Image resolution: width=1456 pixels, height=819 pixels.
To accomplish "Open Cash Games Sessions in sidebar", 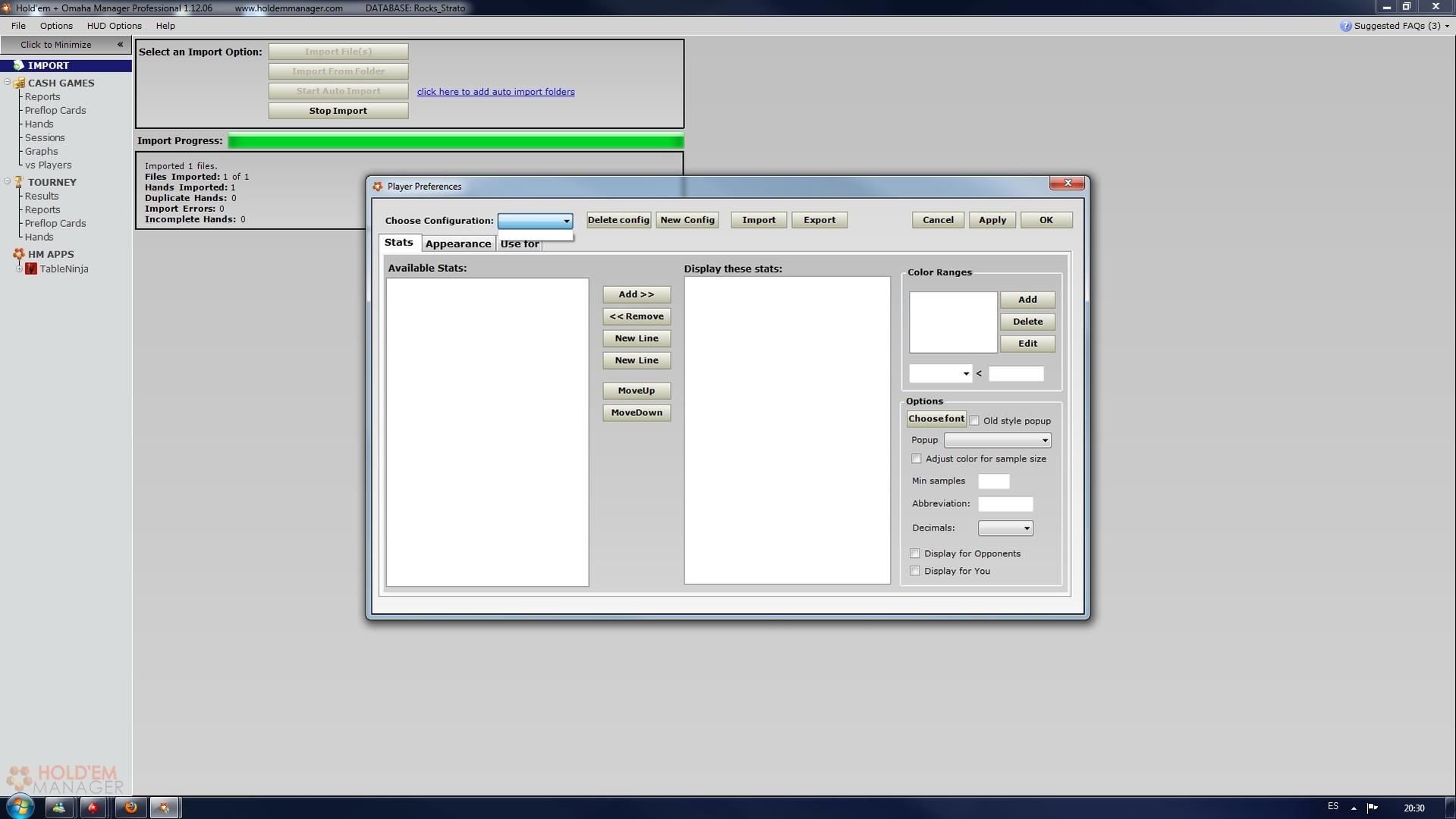I will pyautogui.click(x=45, y=137).
